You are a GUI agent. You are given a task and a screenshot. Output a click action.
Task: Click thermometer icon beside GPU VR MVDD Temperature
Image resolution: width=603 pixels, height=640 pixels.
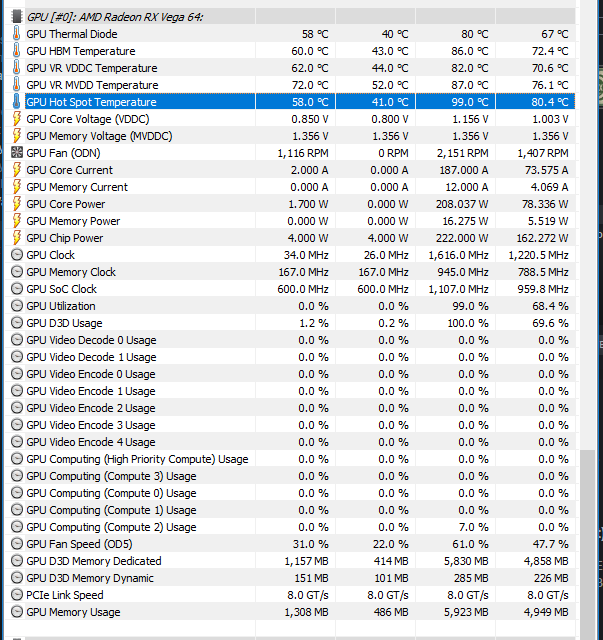(x=16, y=85)
